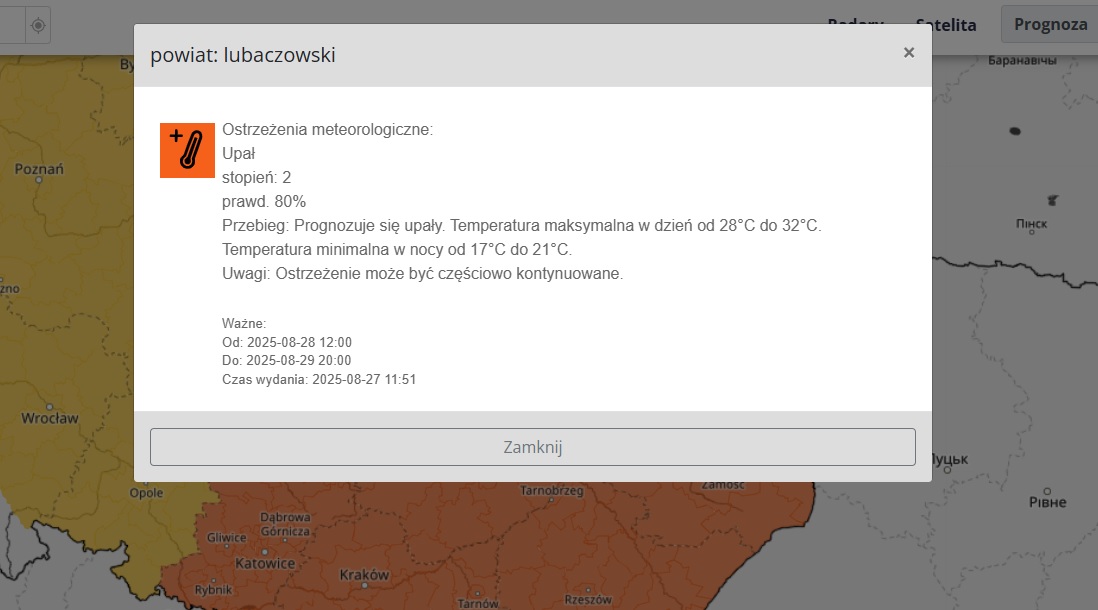Click the Opole city marker on map
The height and width of the screenshot is (610, 1098).
tap(146, 493)
